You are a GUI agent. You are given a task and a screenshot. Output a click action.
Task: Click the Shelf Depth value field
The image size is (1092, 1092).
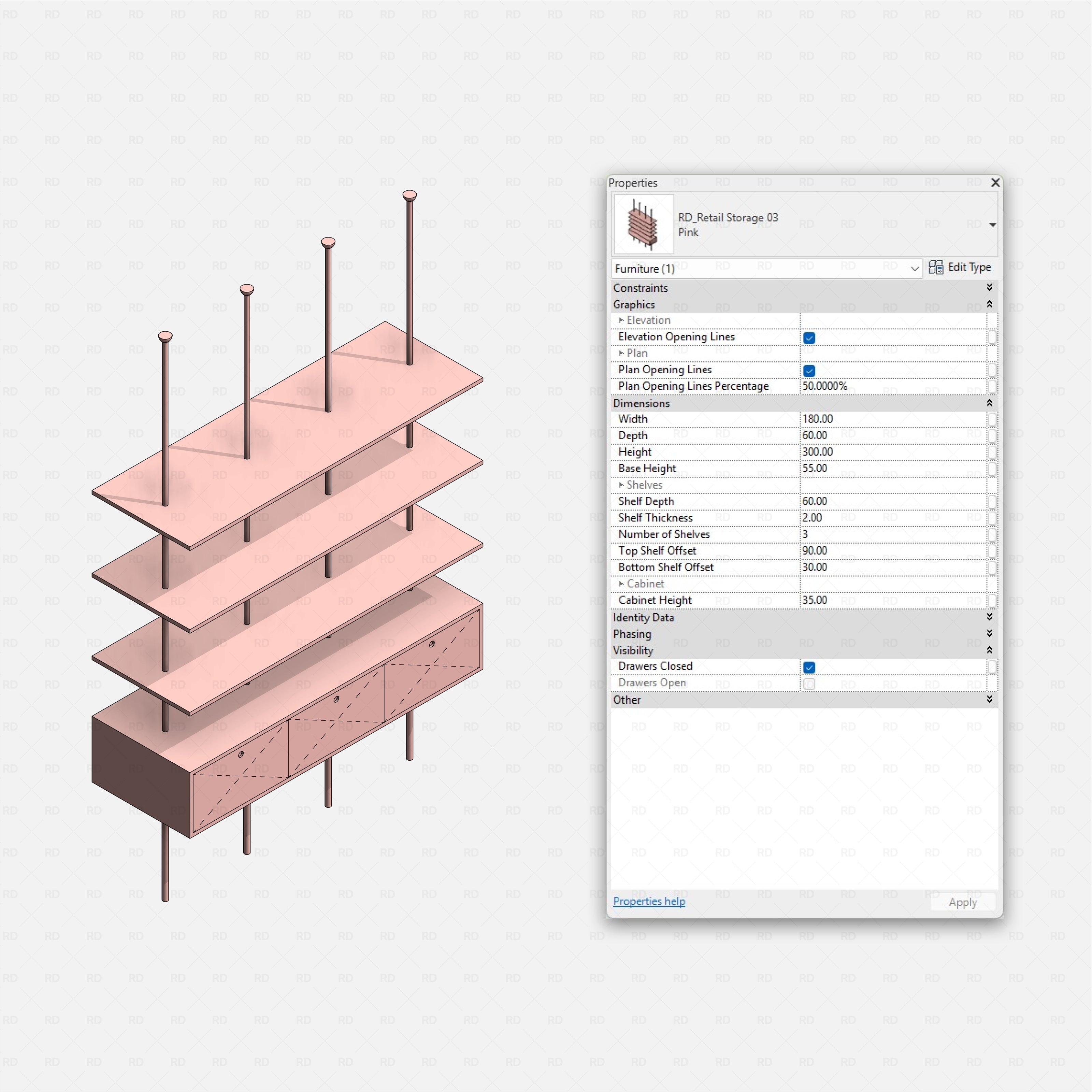pos(893,501)
